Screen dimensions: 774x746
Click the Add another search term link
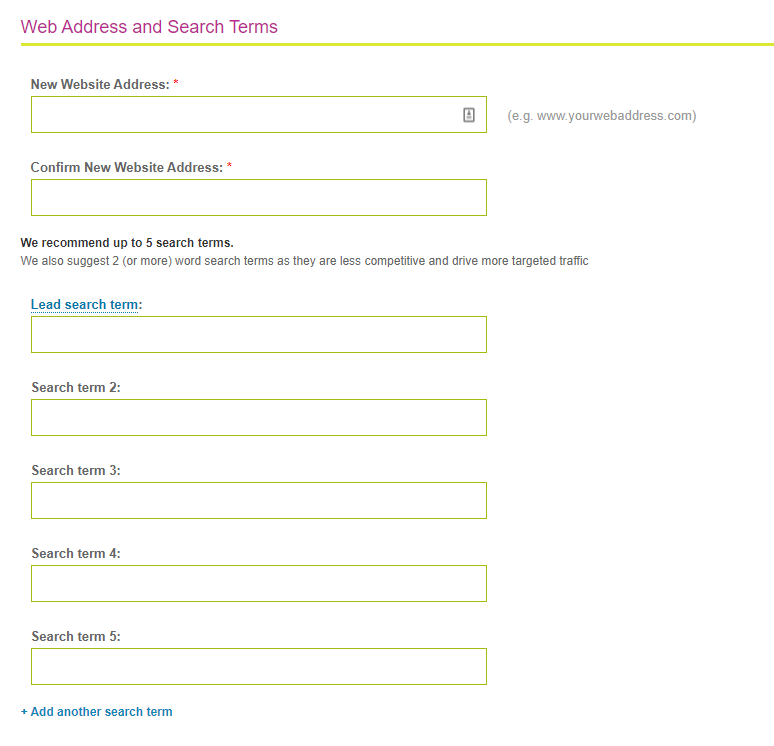(97, 712)
